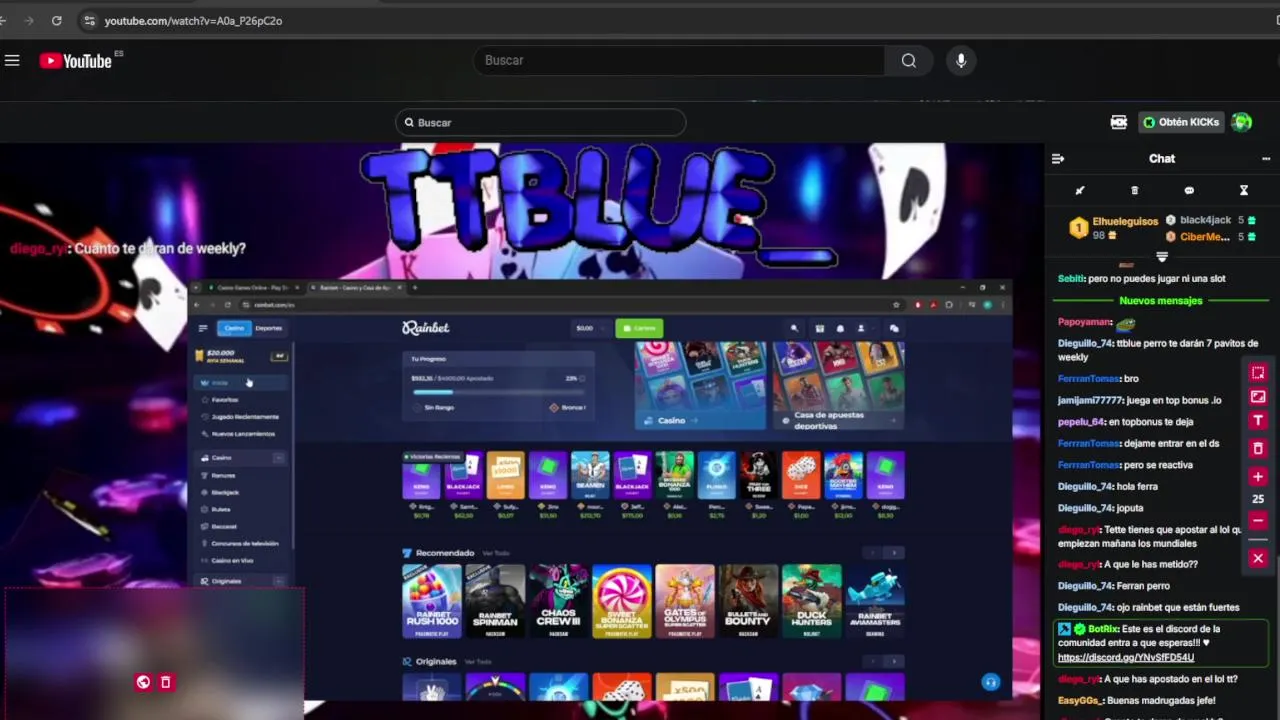Click the speech bubble icon in chat
Image resolution: width=1280 pixels, height=720 pixels.
click(1189, 190)
